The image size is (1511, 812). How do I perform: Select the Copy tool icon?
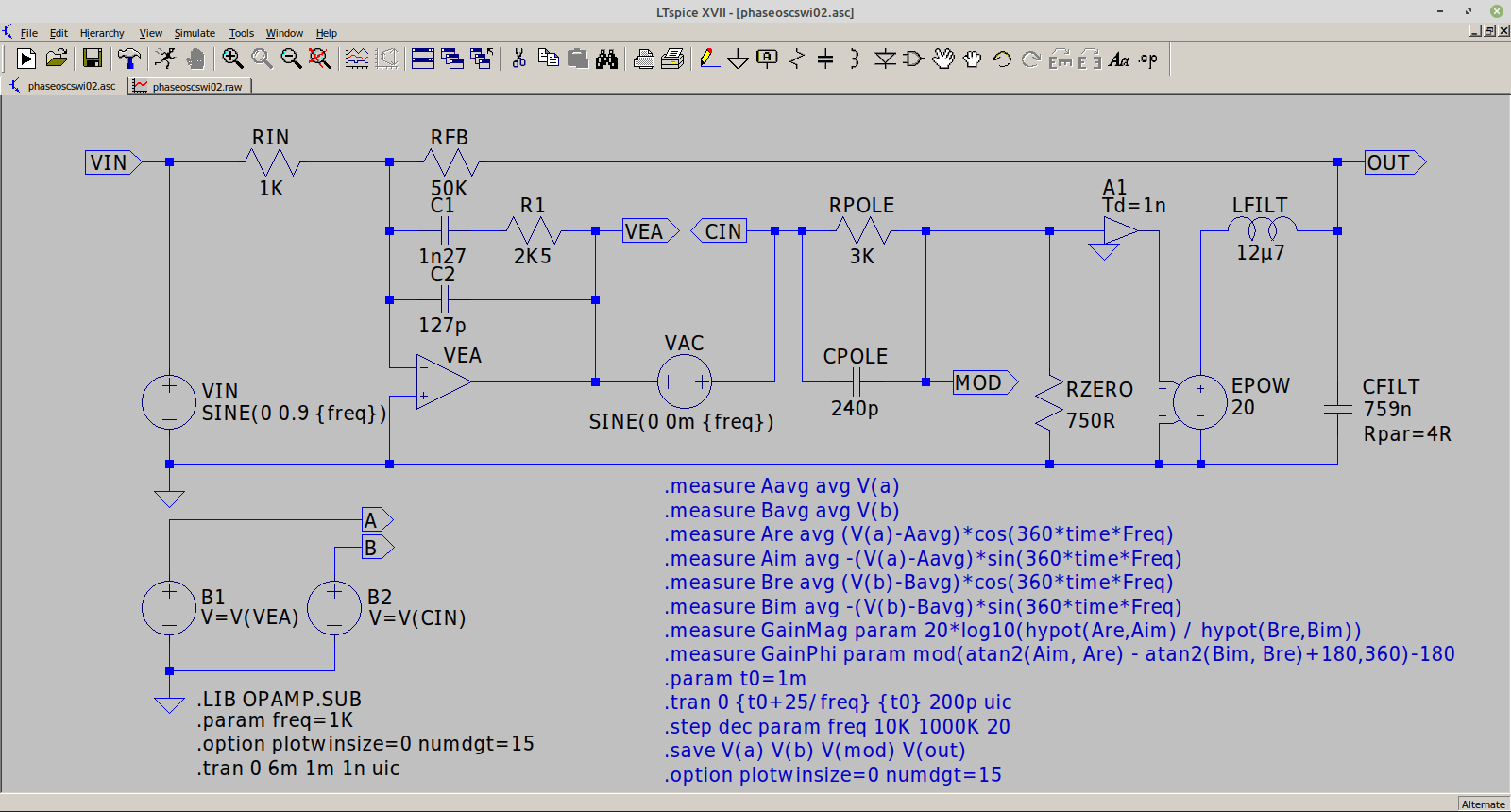pos(548,59)
